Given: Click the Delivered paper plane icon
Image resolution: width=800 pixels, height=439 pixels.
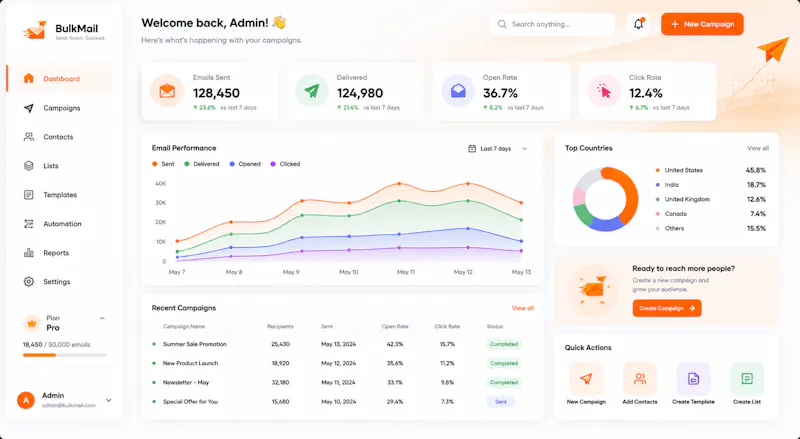Looking at the screenshot, I should pyautogui.click(x=312, y=91).
